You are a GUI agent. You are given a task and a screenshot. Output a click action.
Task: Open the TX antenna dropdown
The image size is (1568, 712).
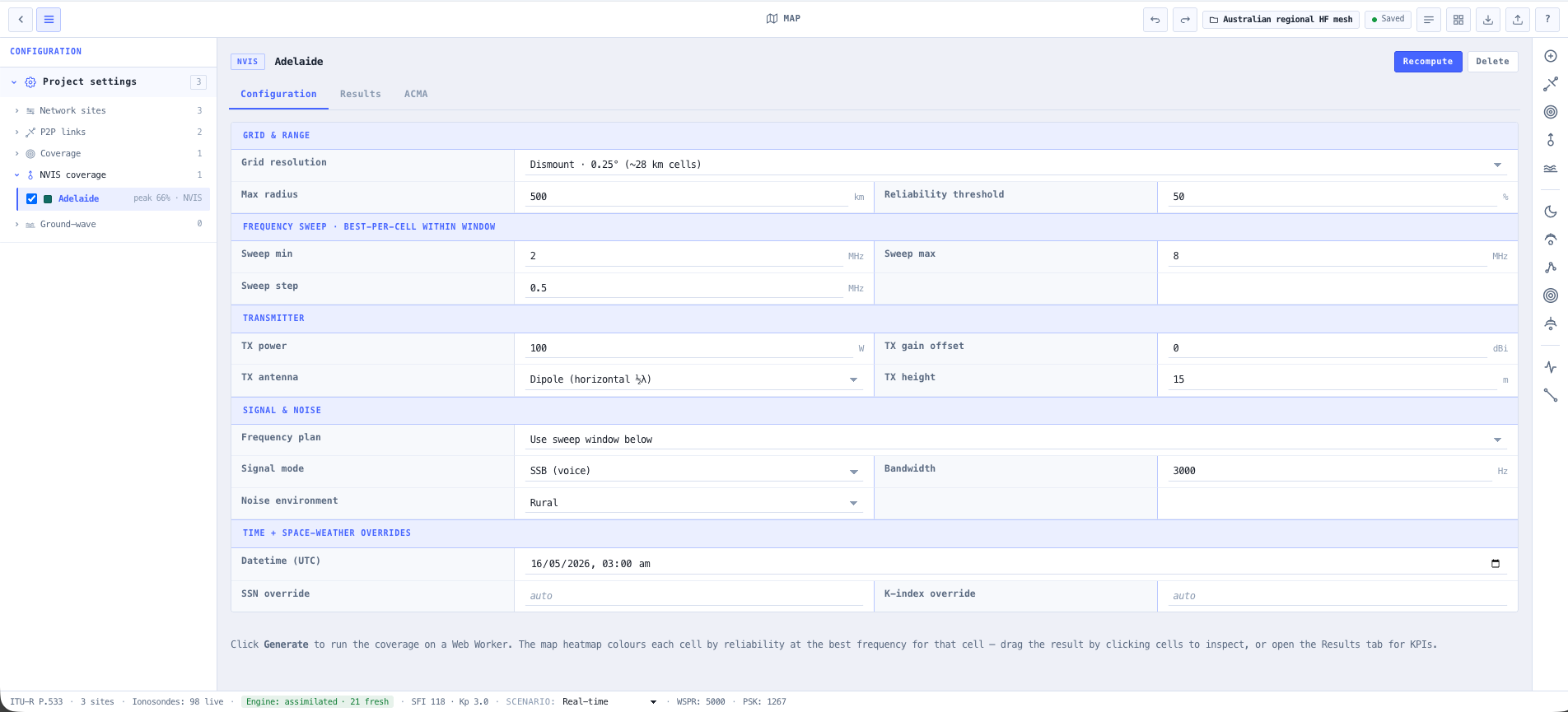[x=693, y=379]
